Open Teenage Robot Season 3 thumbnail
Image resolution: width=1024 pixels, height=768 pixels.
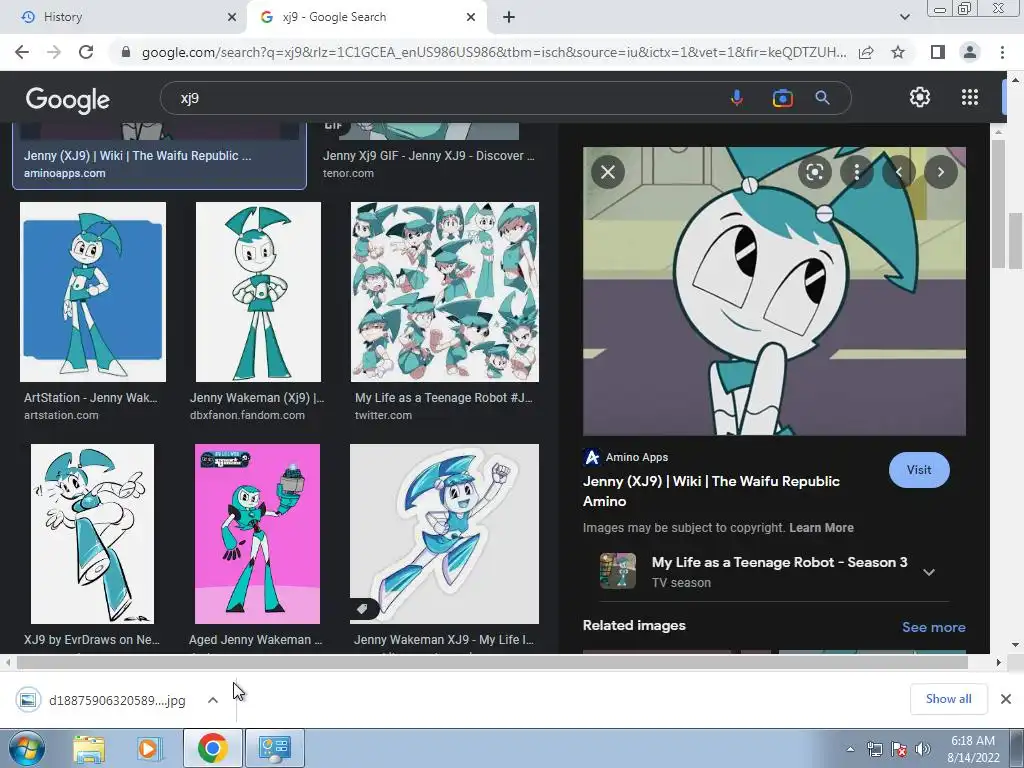[618, 571]
